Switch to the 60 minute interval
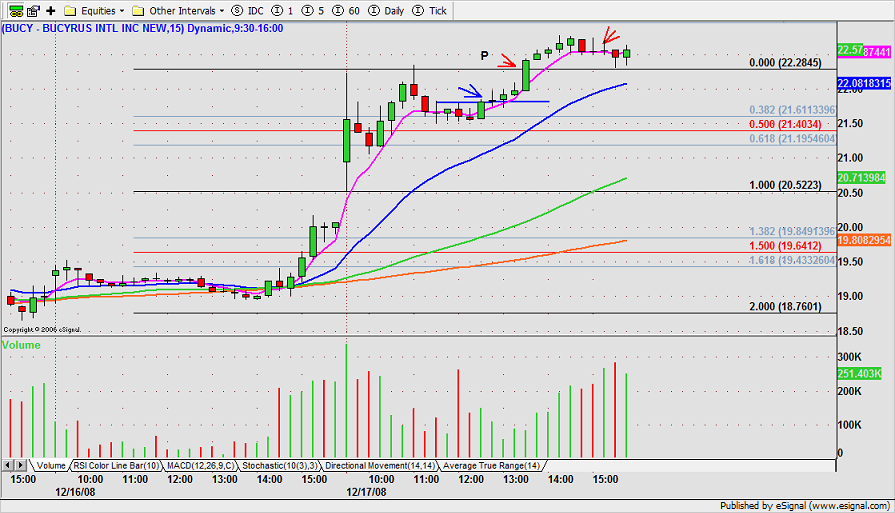The image size is (895, 513). click(346, 10)
